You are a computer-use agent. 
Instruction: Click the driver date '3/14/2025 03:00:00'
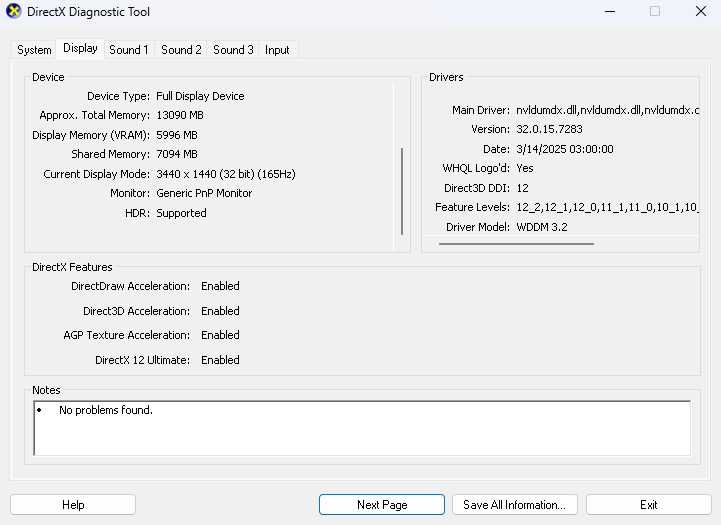click(565, 149)
